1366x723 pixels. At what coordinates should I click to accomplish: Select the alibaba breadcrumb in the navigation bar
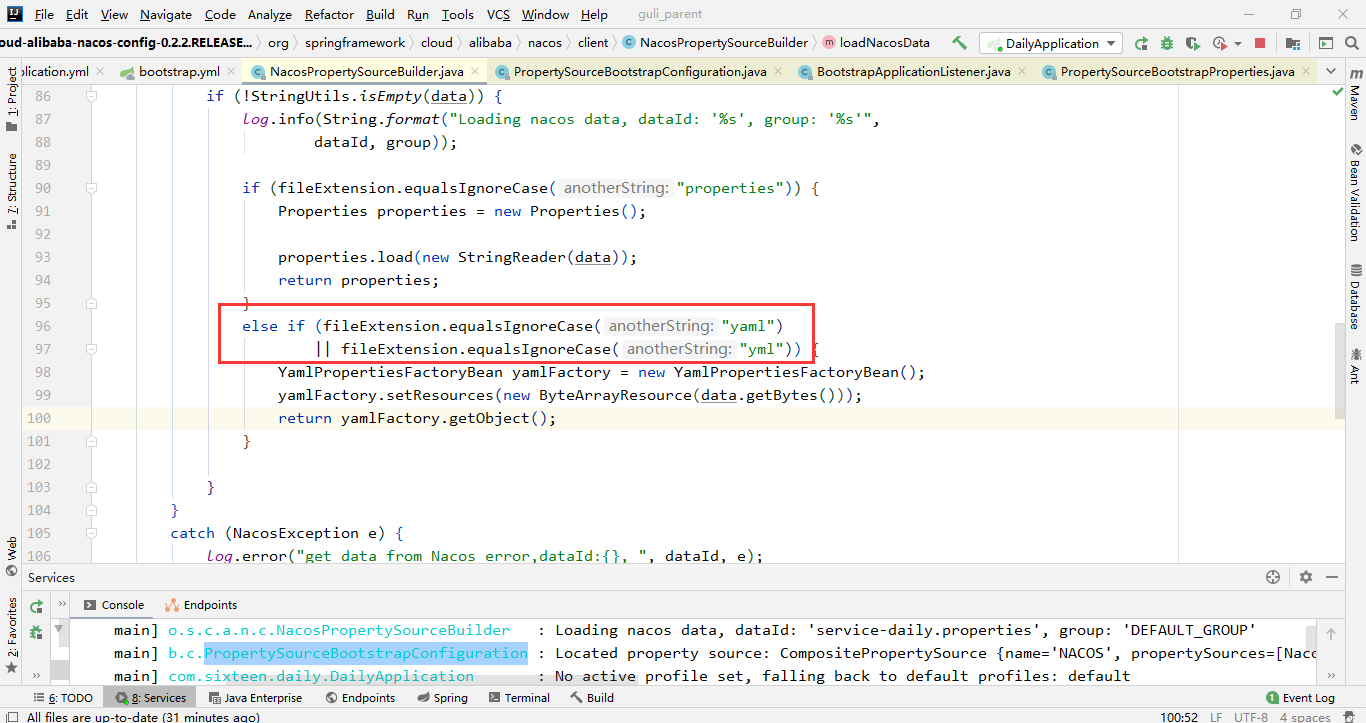[489, 43]
